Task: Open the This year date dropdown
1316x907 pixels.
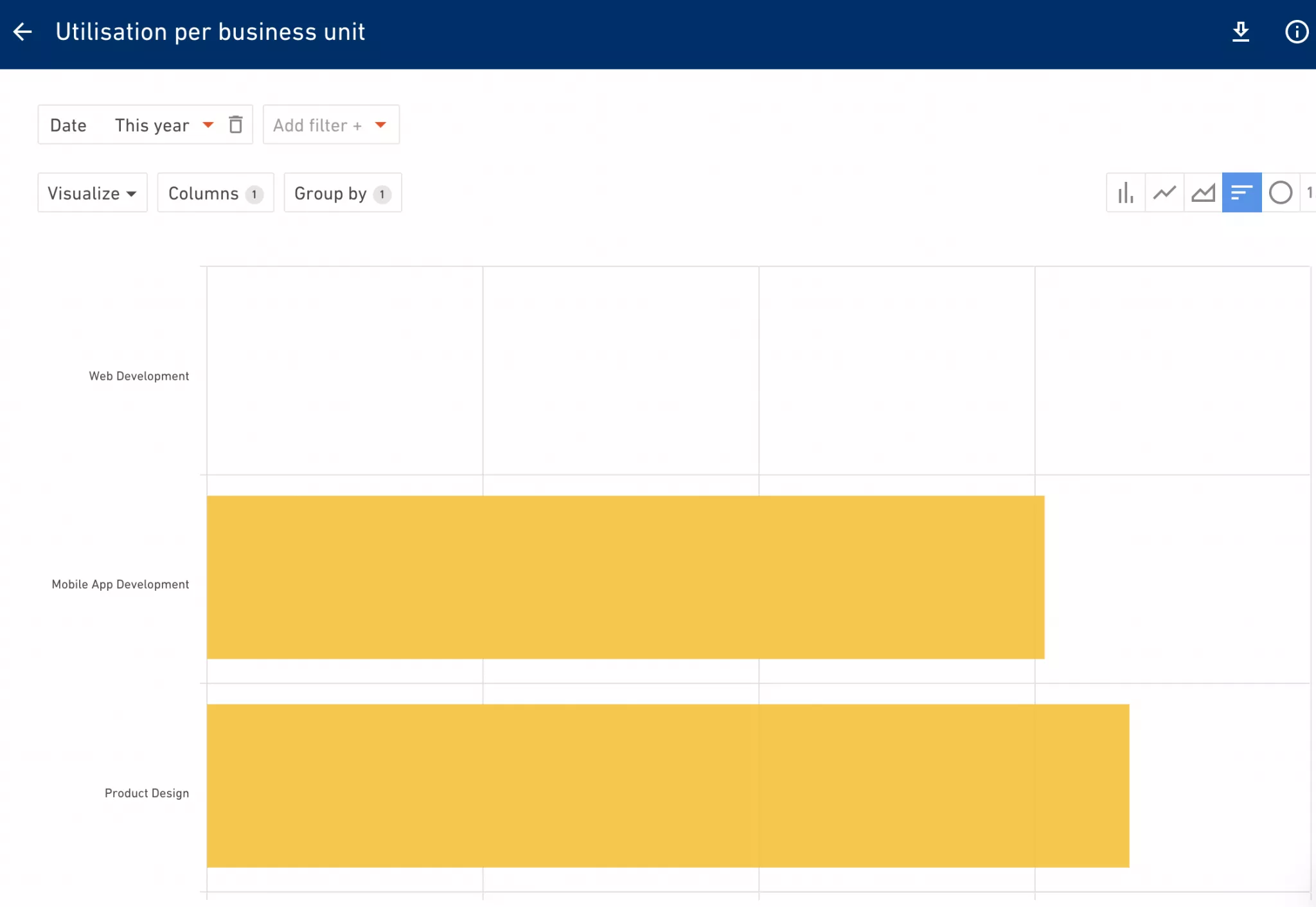Action: [164, 125]
